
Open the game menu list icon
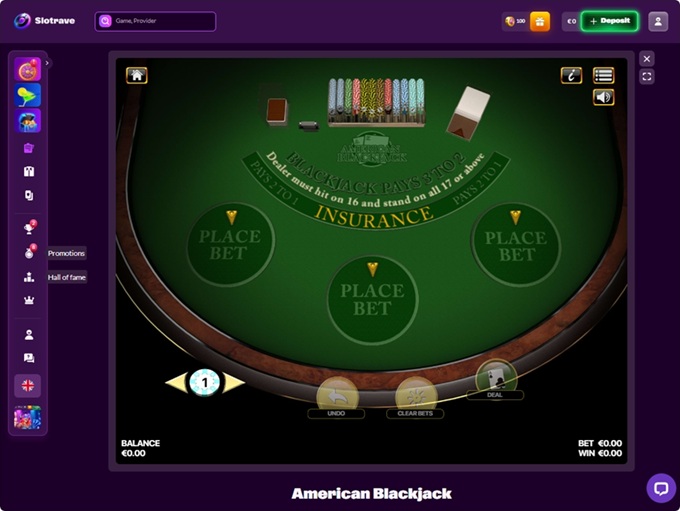coord(603,75)
